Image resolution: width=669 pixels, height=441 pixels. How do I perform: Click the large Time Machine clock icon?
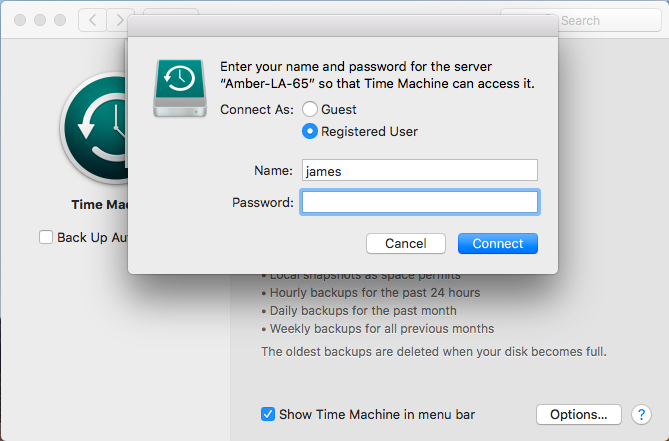[x=95, y=128]
